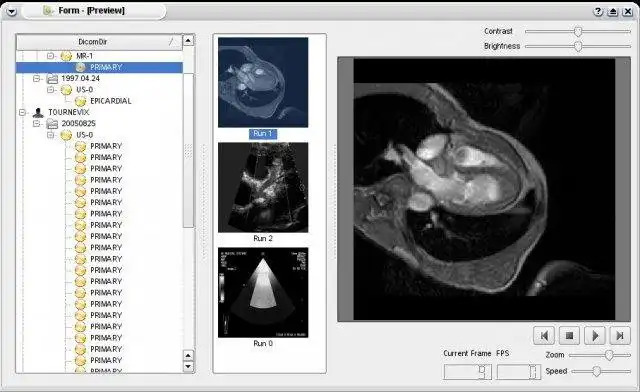Screen dimensions: 640x392
Task: Collapse the 20050825 study node
Action: click(37, 123)
